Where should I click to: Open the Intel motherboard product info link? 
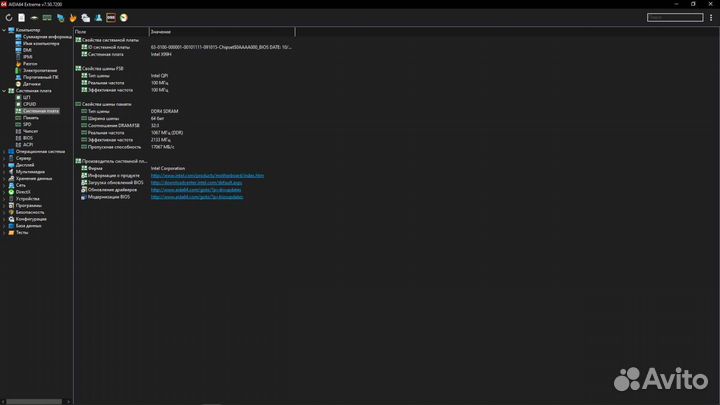click(x=207, y=175)
